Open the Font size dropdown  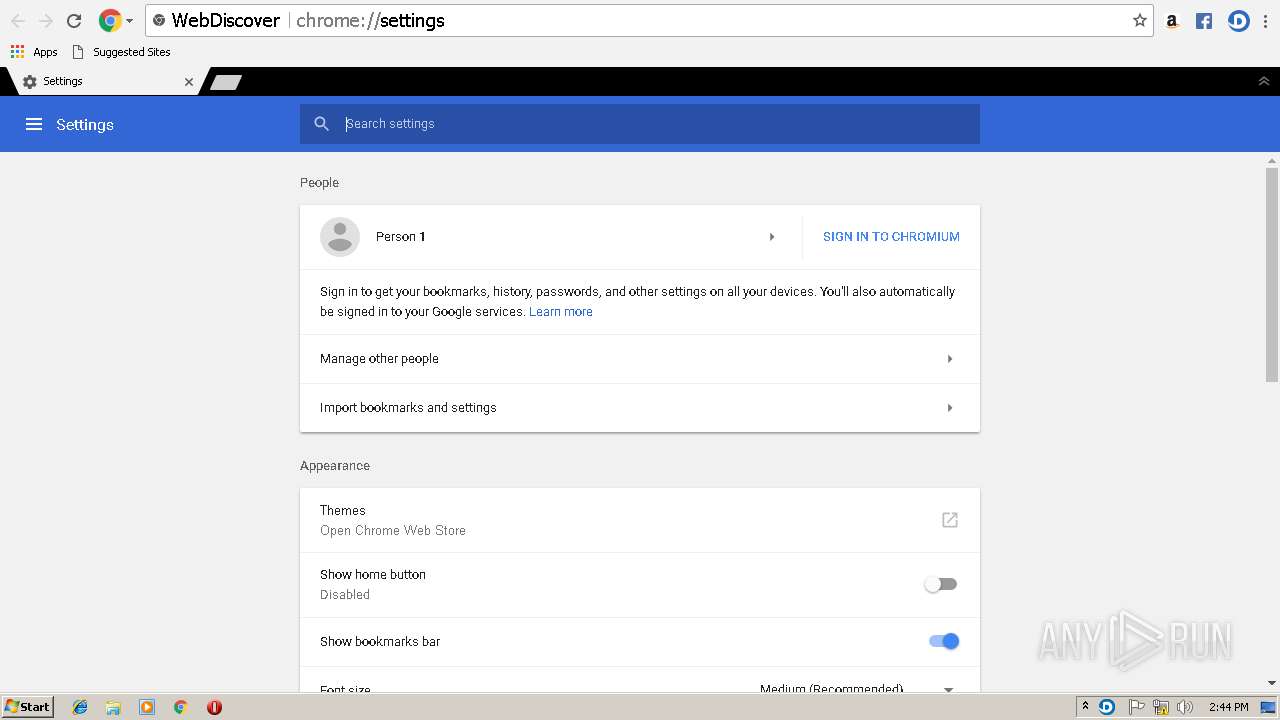(857, 689)
